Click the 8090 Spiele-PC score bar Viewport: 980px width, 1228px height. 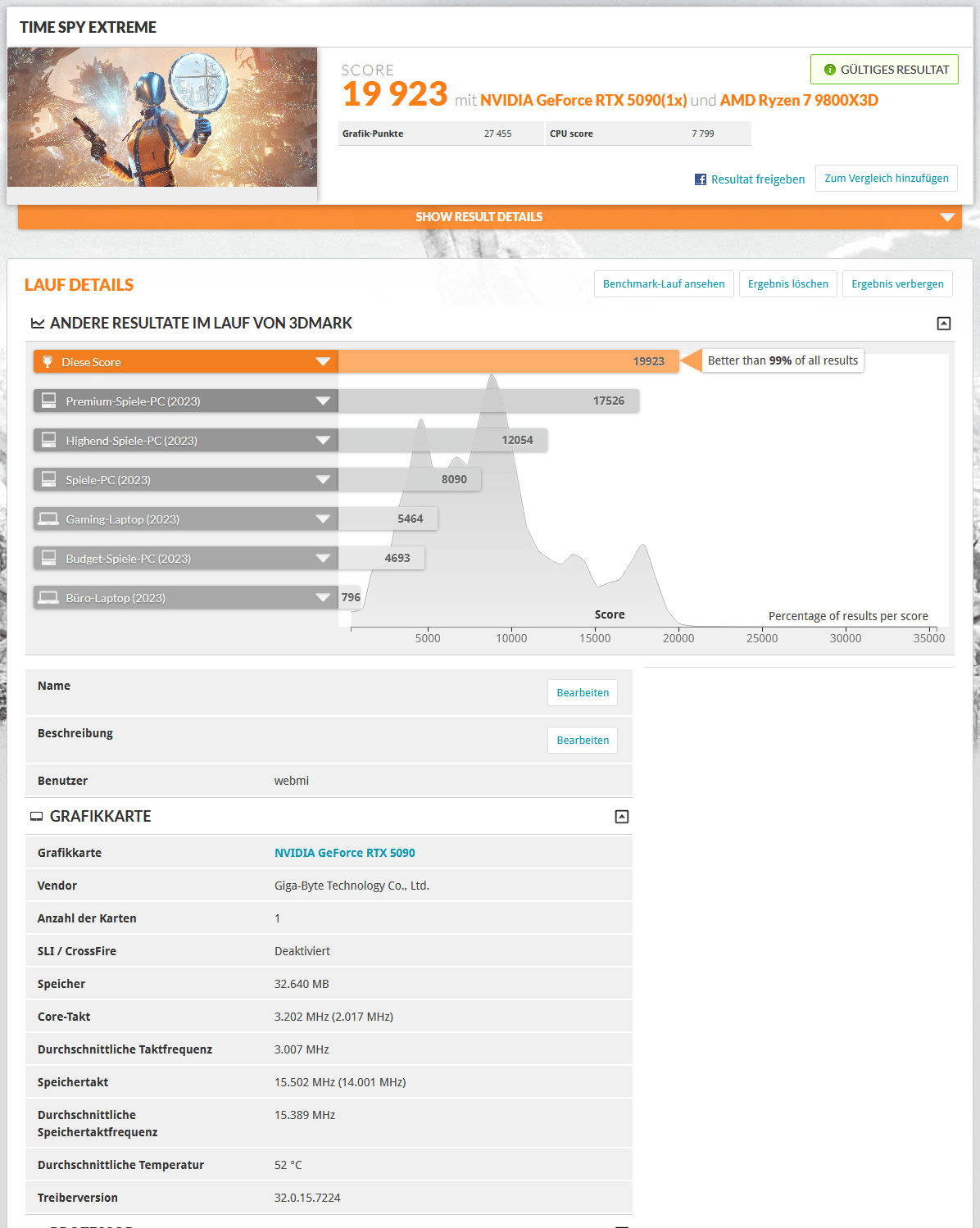click(x=410, y=479)
